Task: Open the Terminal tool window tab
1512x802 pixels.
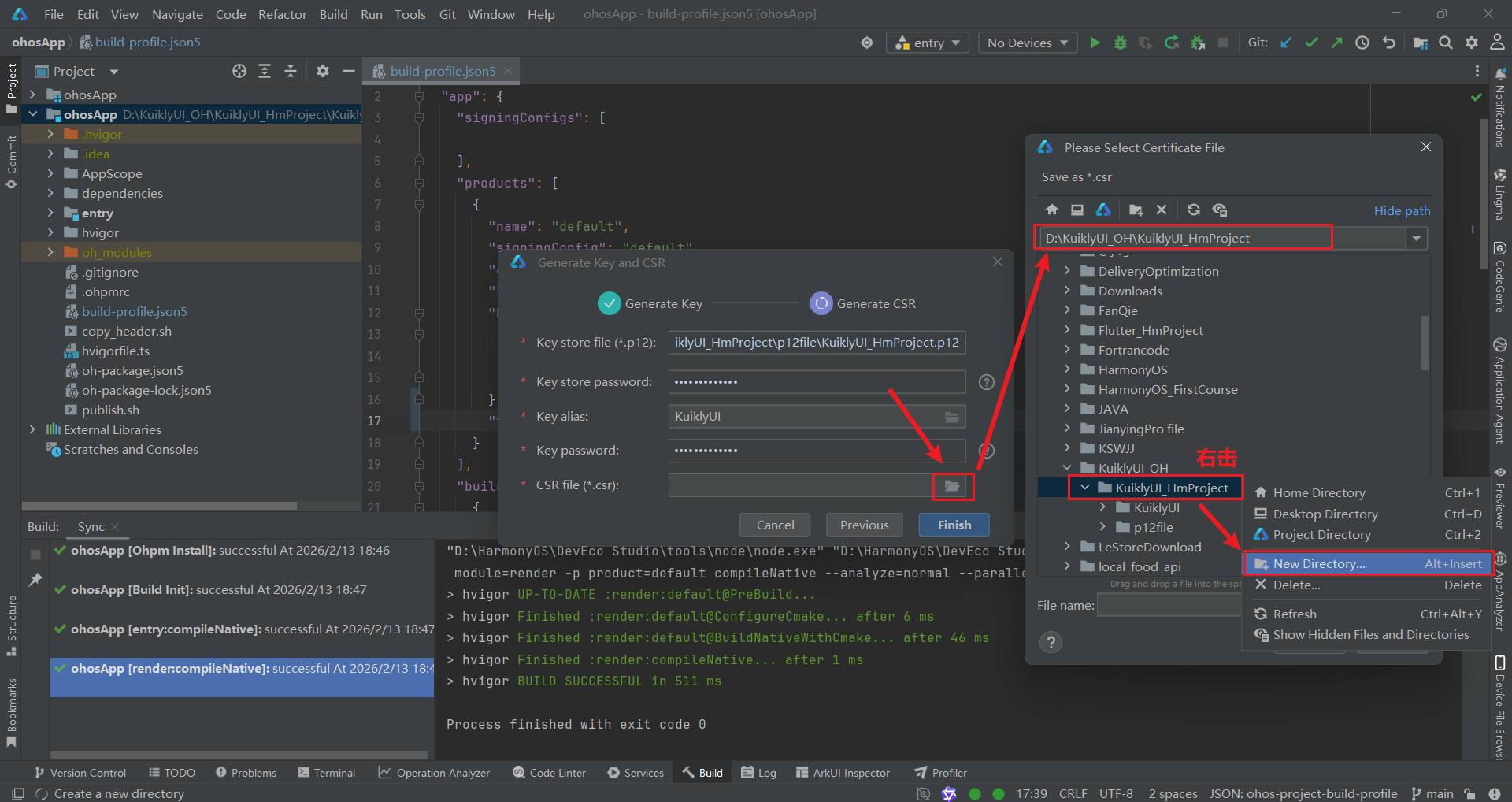Action: [327, 773]
